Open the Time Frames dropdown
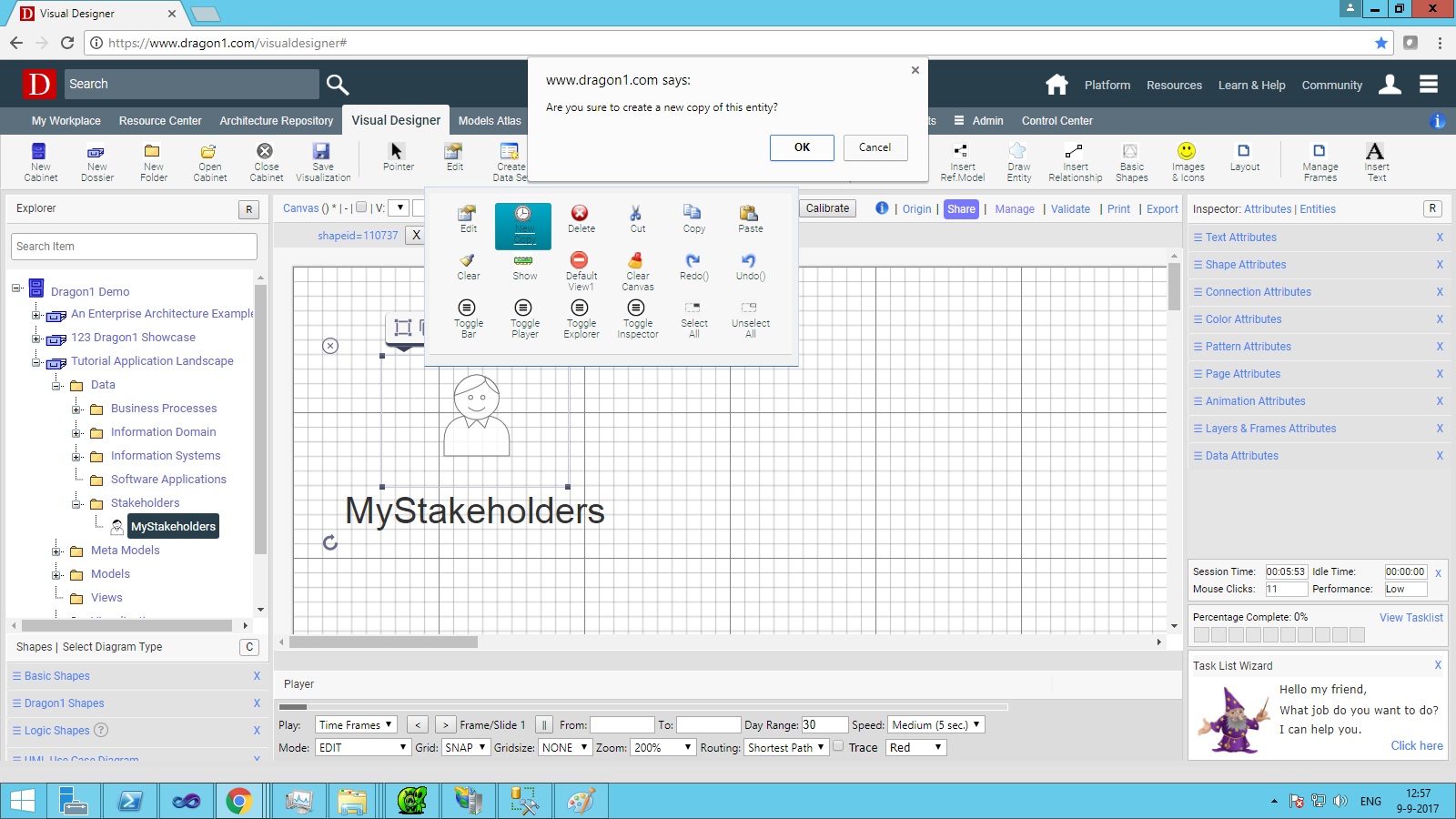This screenshot has width=1456, height=819. (356, 724)
